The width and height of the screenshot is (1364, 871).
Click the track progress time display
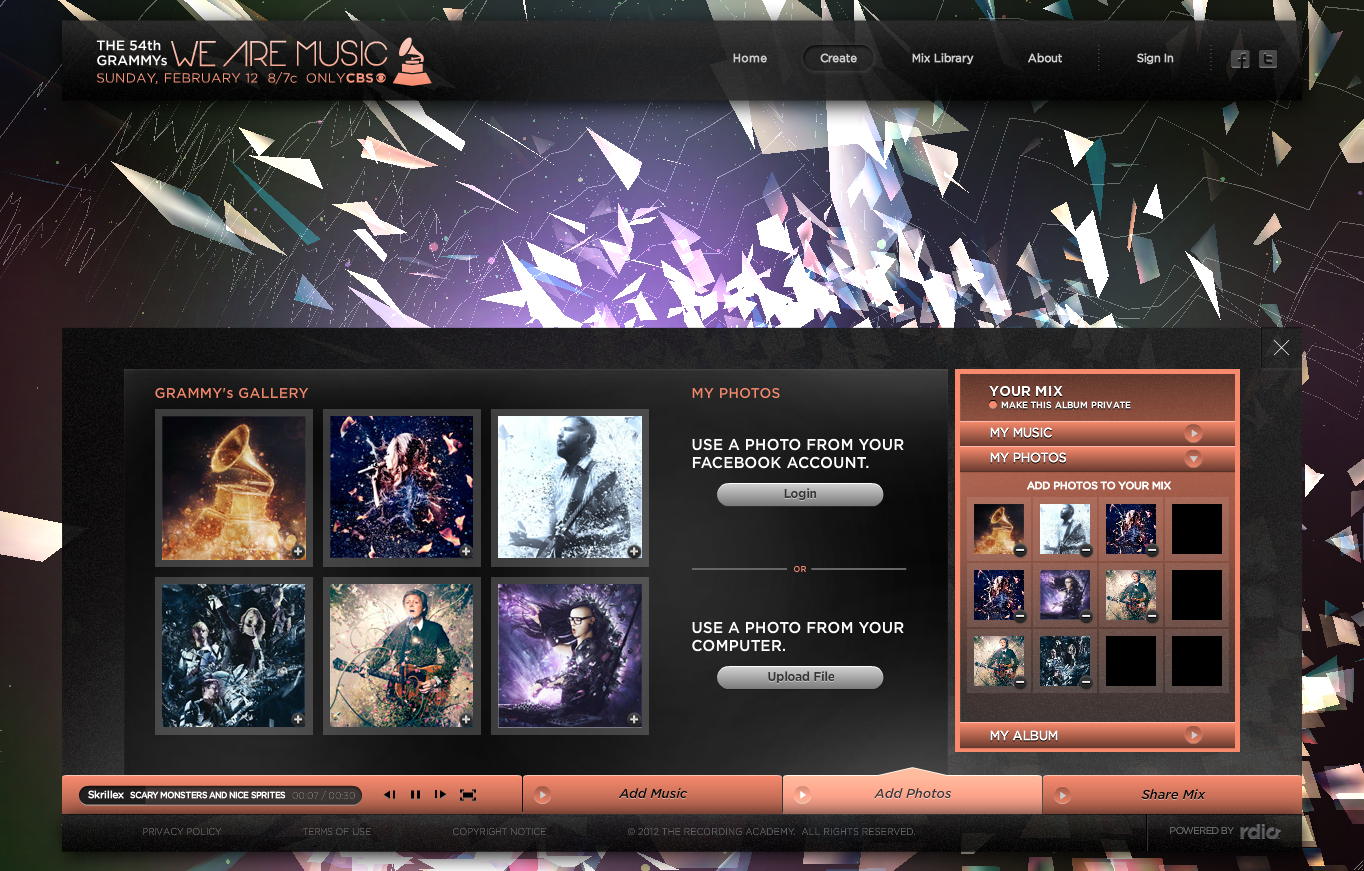(x=323, y=796)
